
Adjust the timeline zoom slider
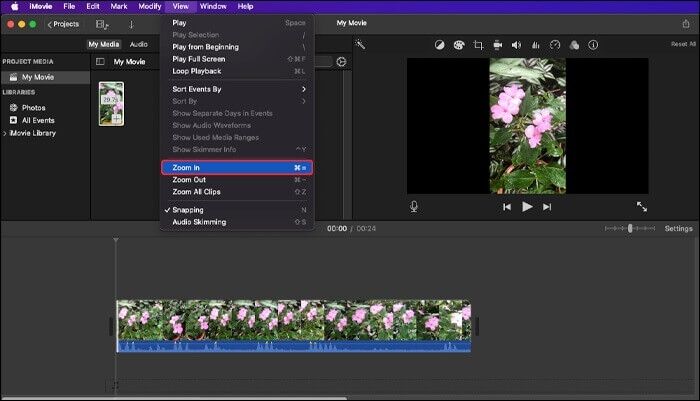tap(630, 228)
